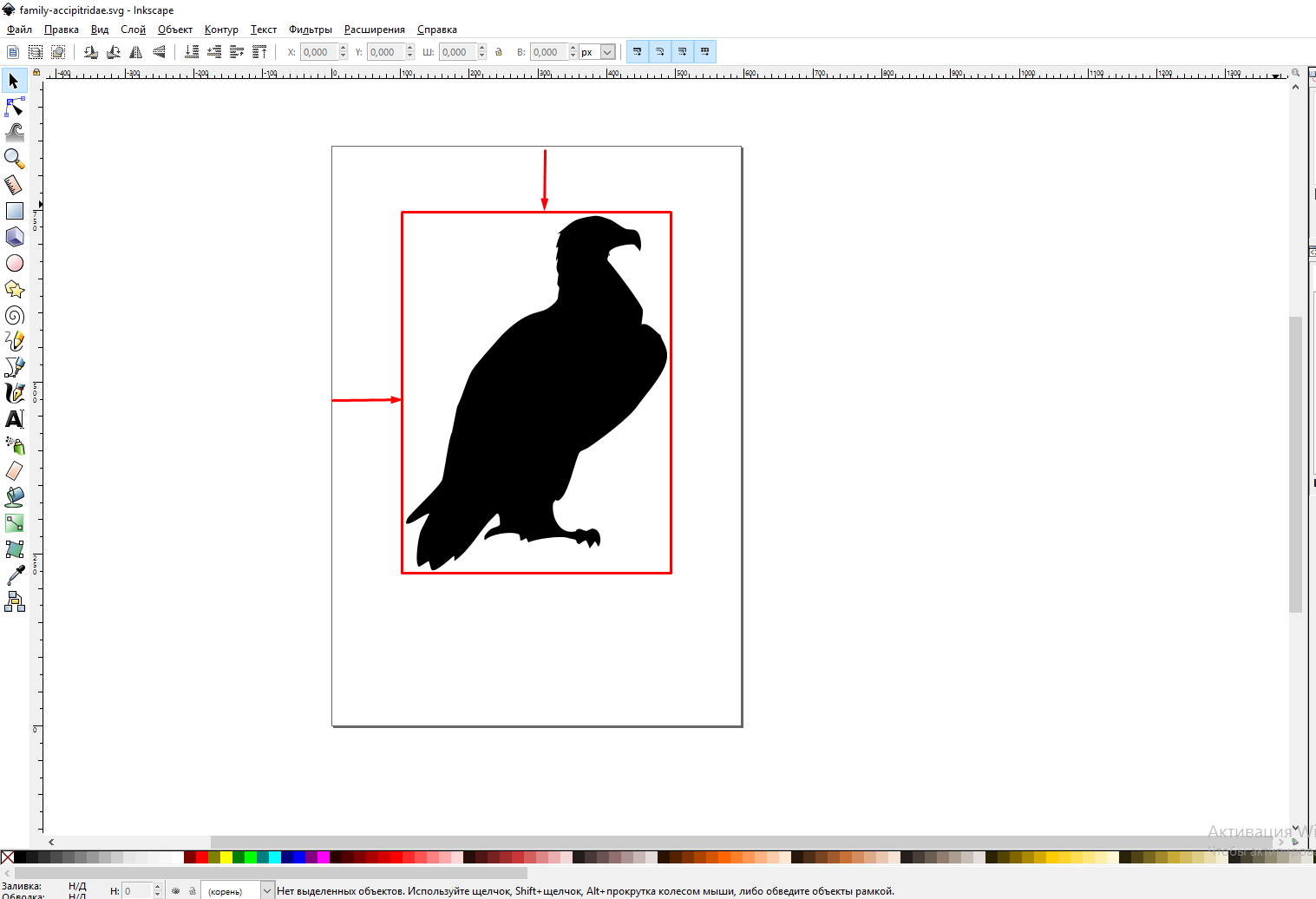The height and width of the screenshot is (899, 1316).
Task: Select the Tweak objects tool
Action: 14,133
